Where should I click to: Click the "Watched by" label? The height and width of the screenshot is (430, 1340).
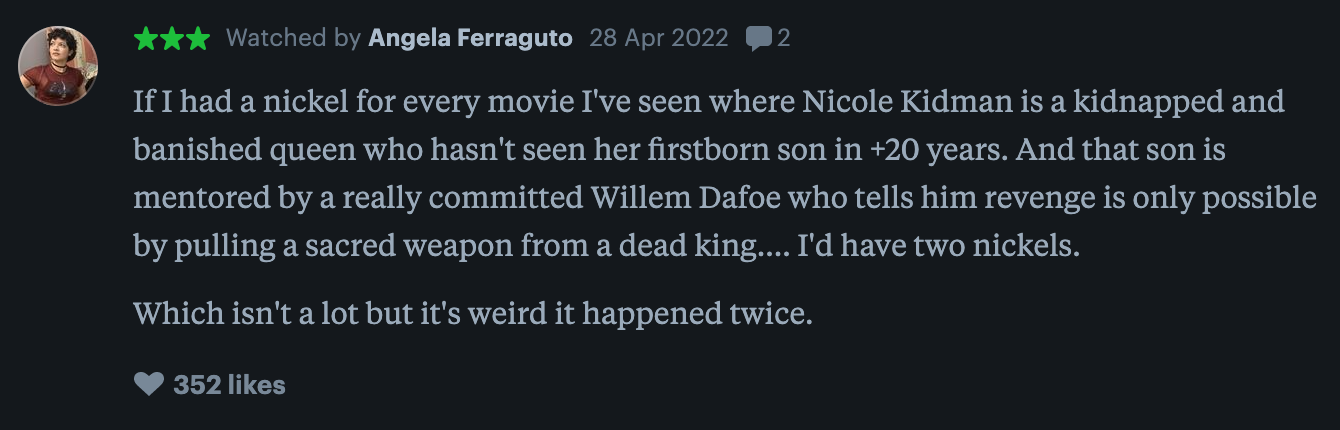tap(293, 38)
